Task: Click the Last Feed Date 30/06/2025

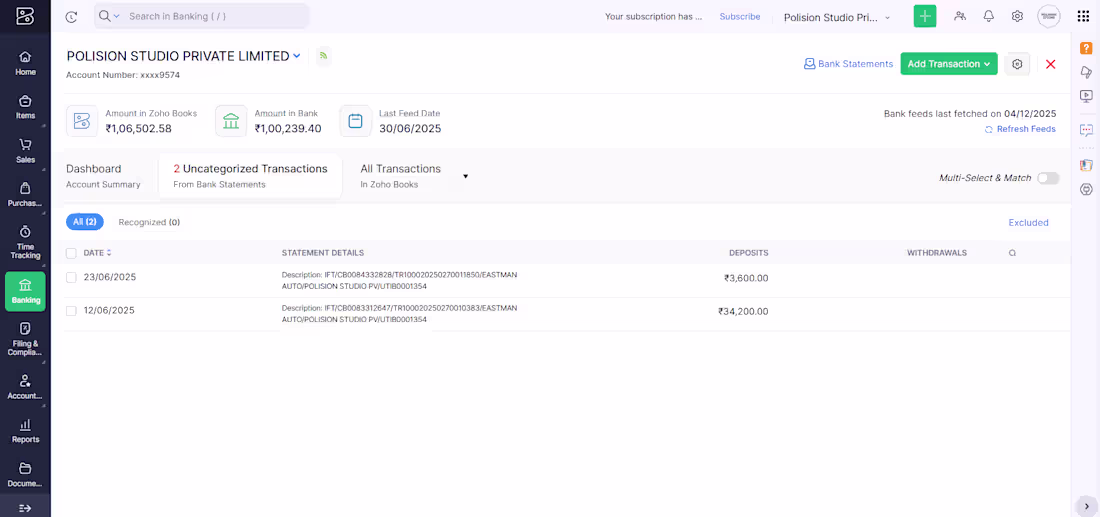Action: [x=410, y=128]
